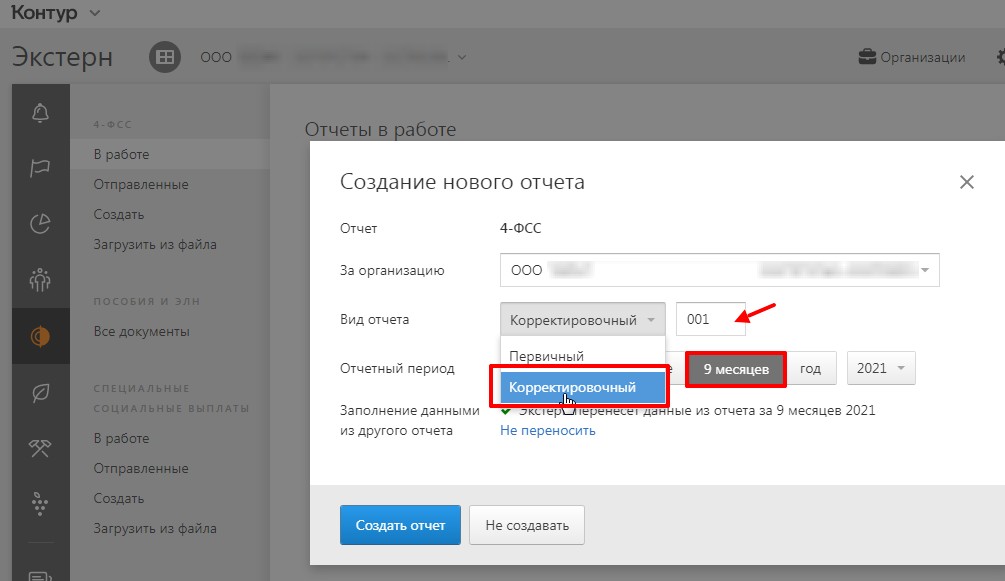This screenshot has height=581, width=1005.
Task: Open Организации in the top bar
Action: point(912,57)
